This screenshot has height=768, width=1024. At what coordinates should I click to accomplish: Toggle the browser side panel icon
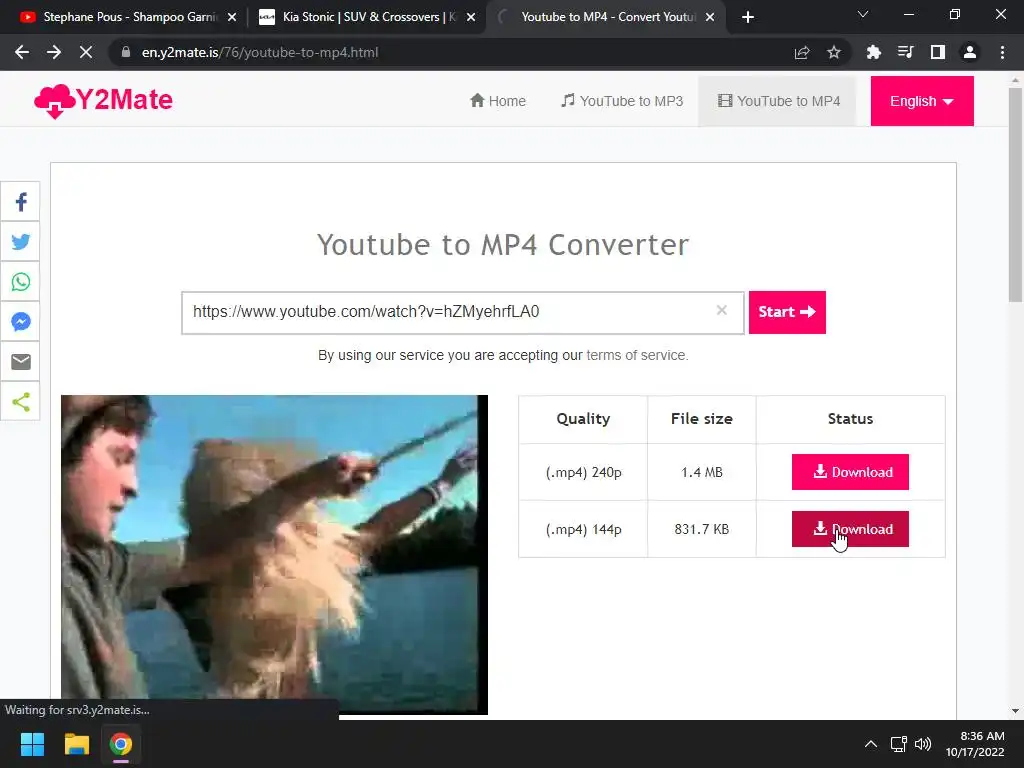click(938, 52)
